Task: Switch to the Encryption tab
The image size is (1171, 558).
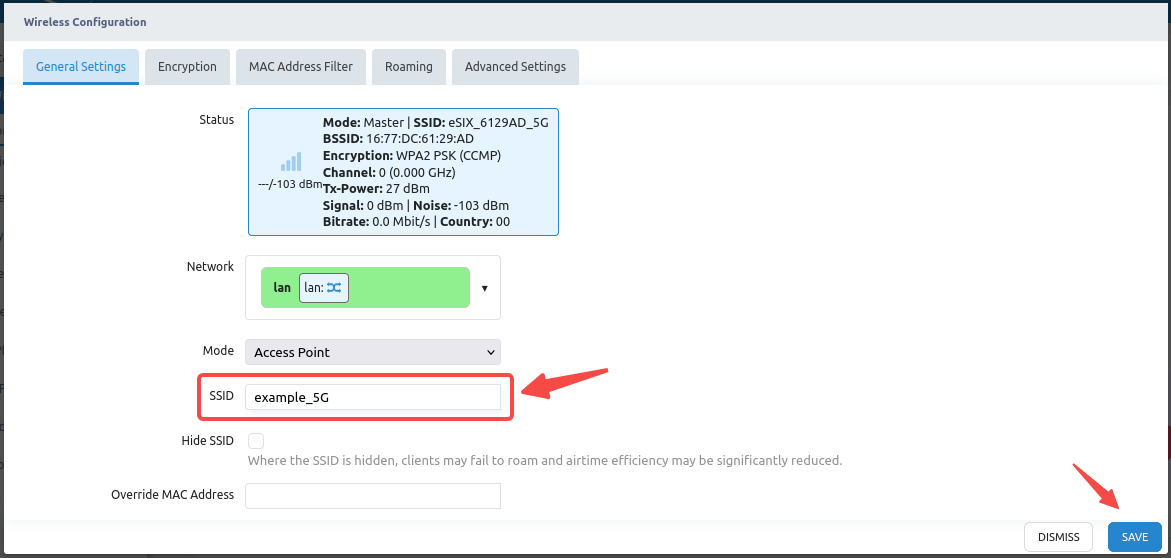Action: (x=187, y=67)
